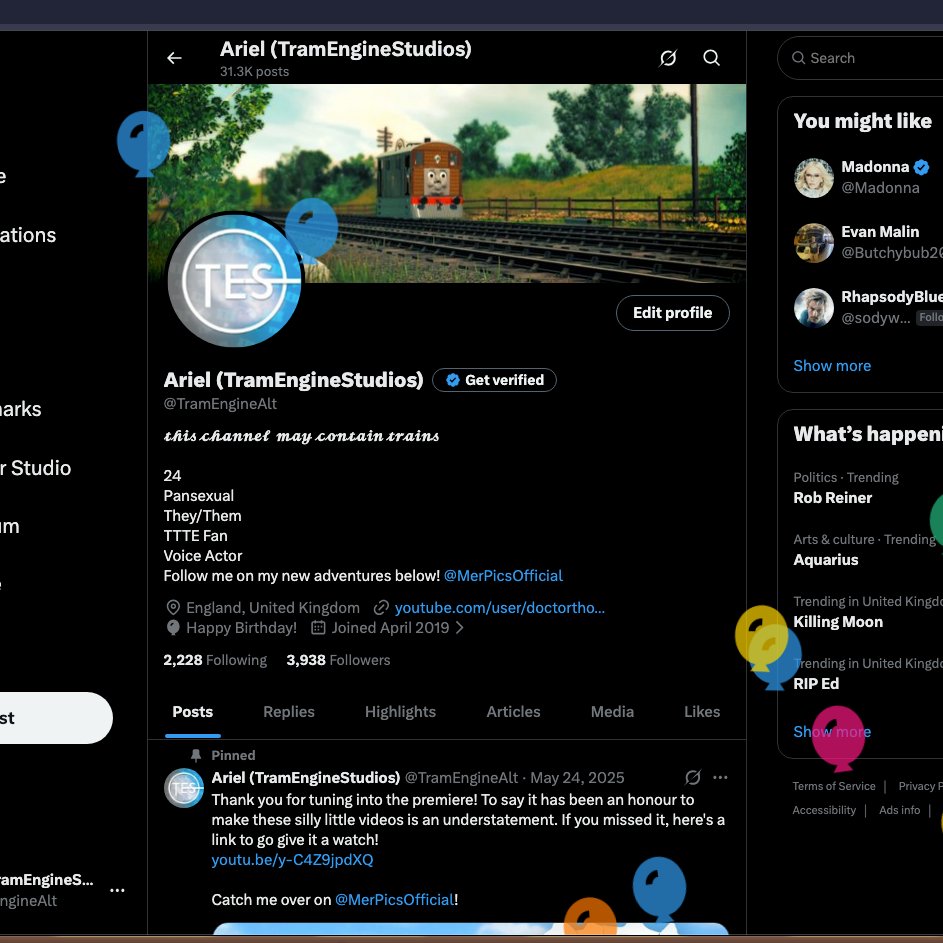Open the 3,938 Followers list
Image resolution: width=943 pixels, height=943 pixels.
tap(338, 660)
